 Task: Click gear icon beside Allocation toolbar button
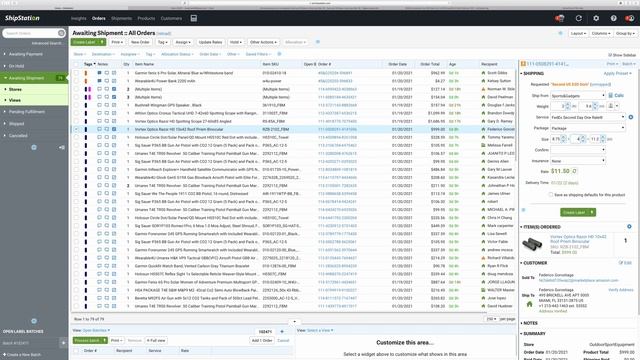pyautogui.click(x=318, y=42)
